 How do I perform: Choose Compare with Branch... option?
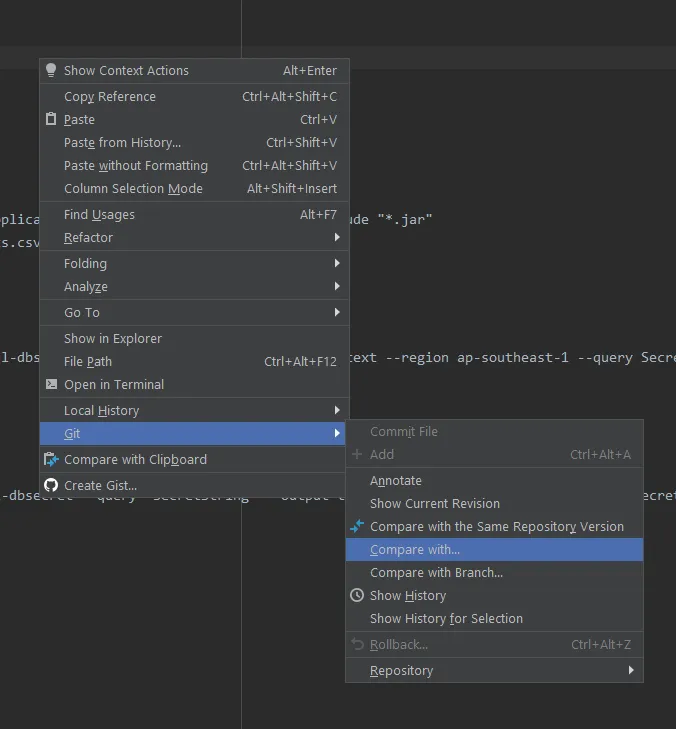pos(436,572)
